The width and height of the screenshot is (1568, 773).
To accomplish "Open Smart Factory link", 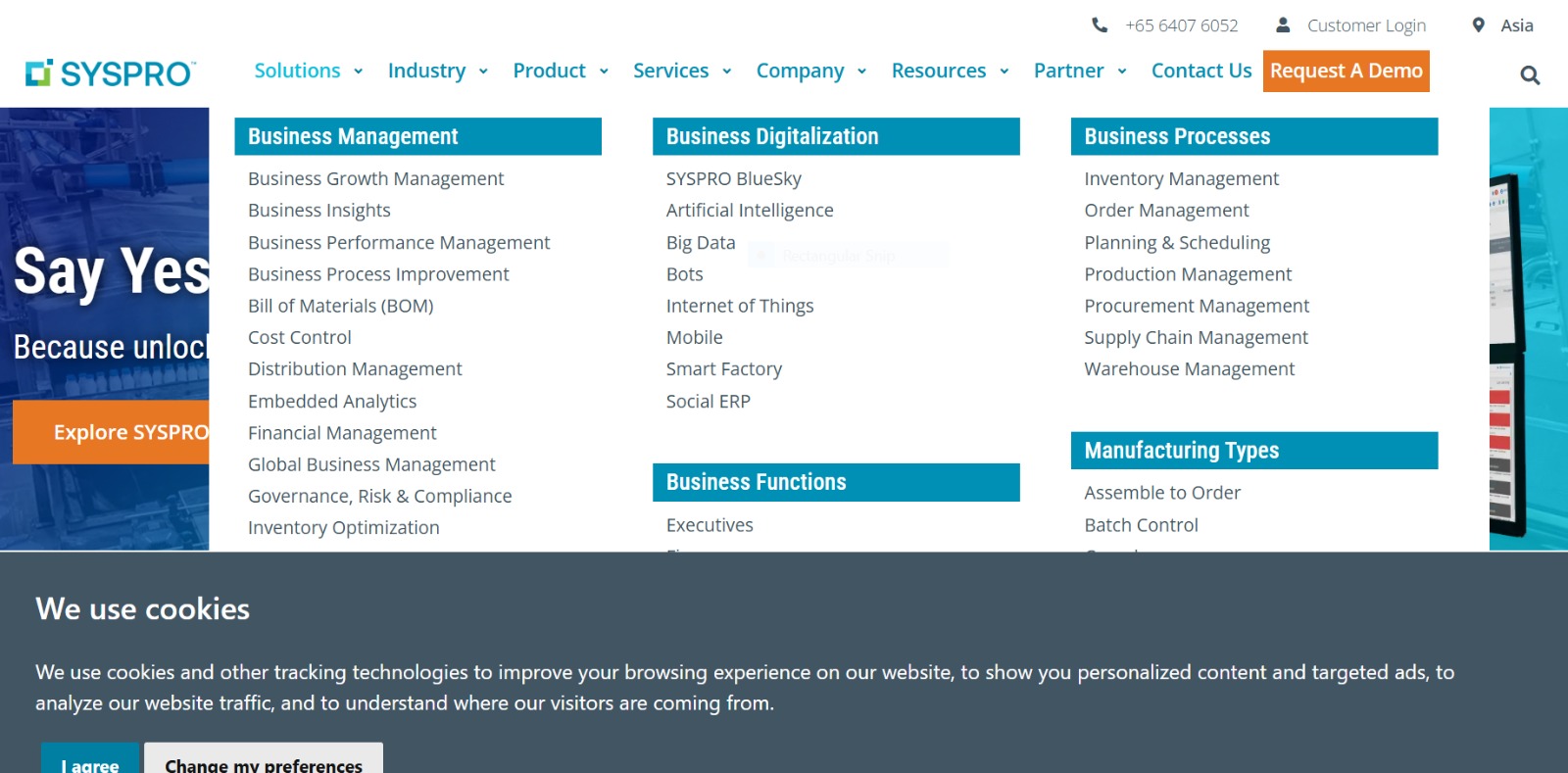I will pyautogui.click(x=724, y=368).
